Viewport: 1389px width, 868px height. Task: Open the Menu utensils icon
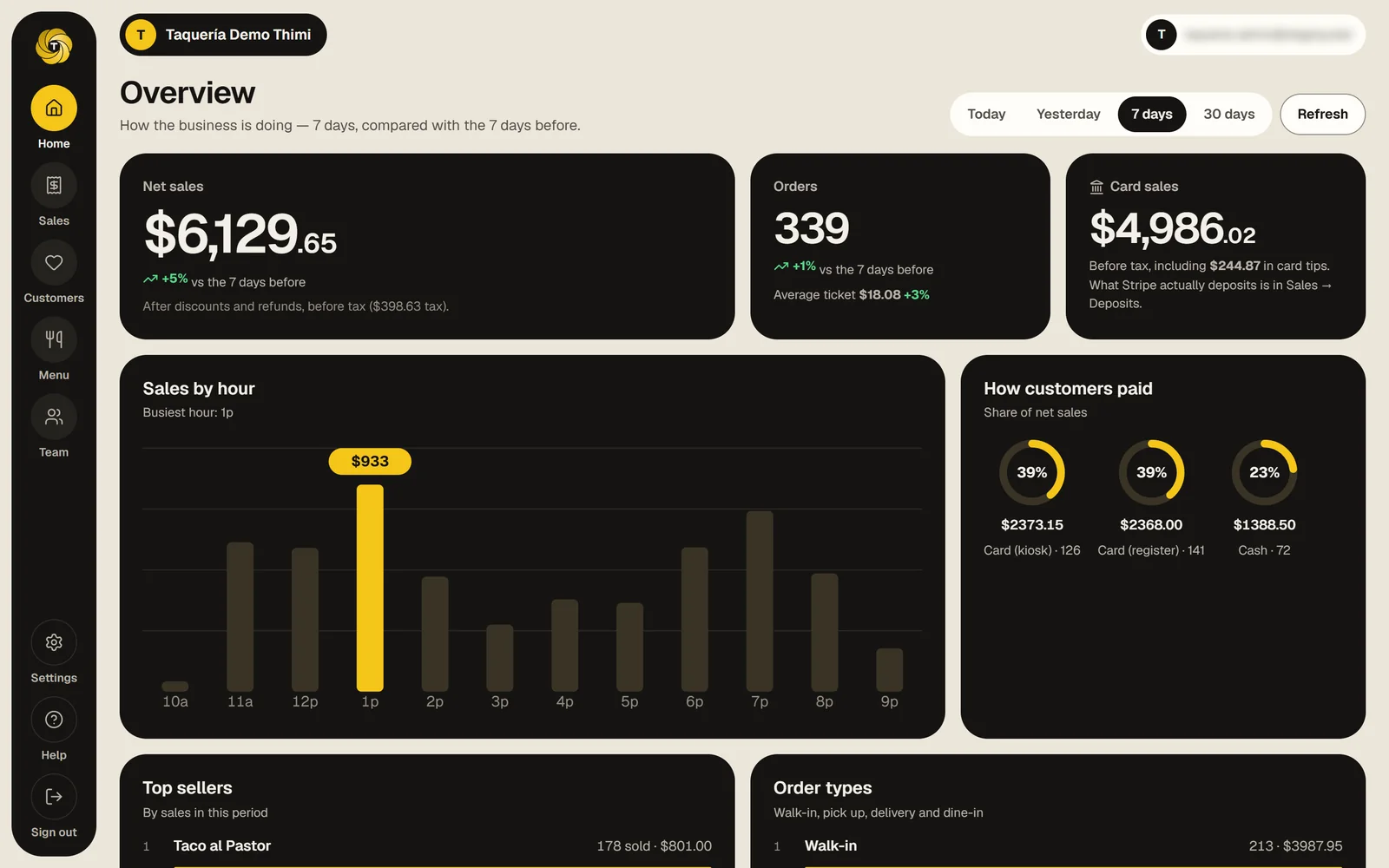[x=54, y=339]
